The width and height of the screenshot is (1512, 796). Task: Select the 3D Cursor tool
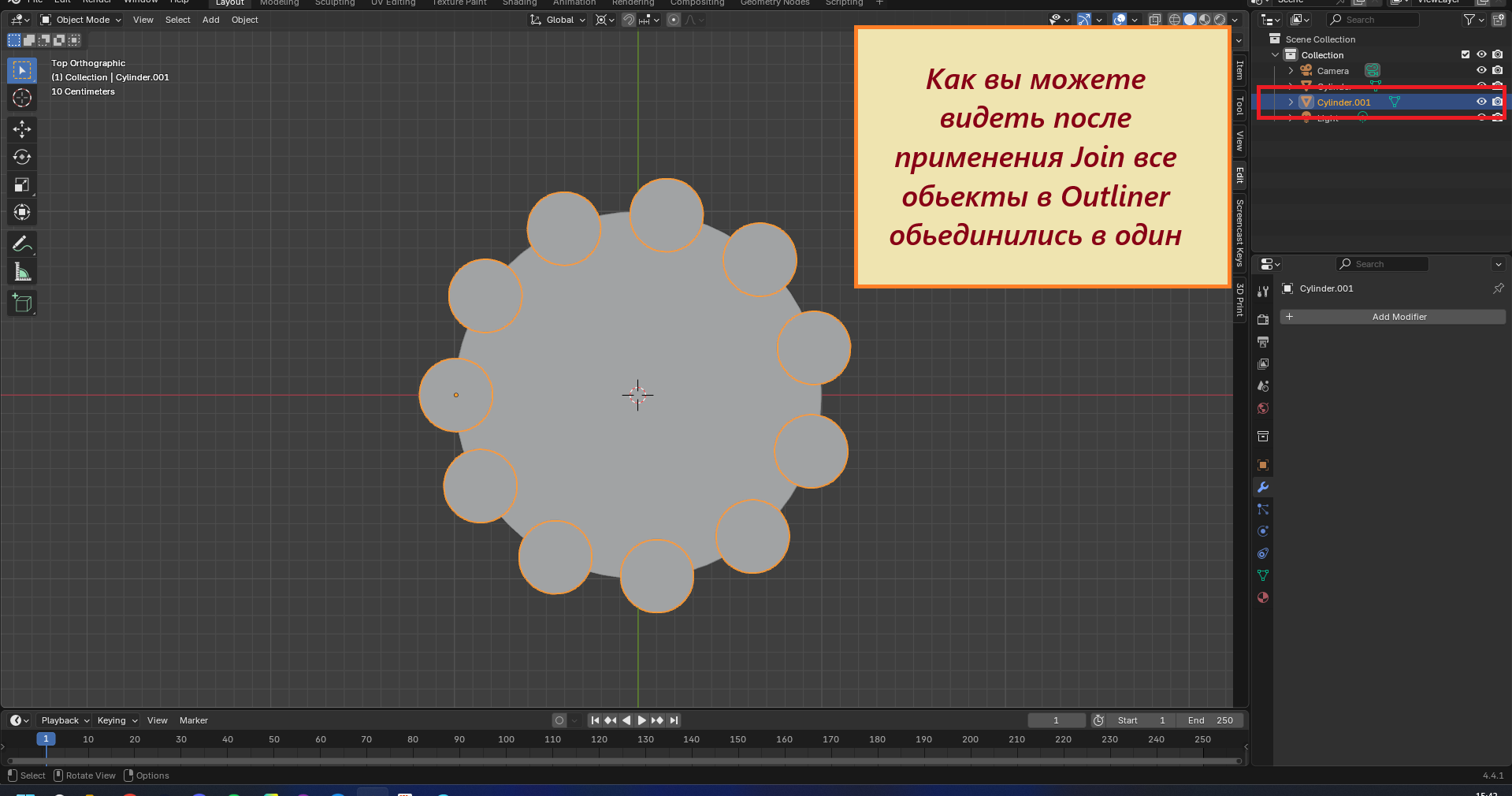(22, 98)
